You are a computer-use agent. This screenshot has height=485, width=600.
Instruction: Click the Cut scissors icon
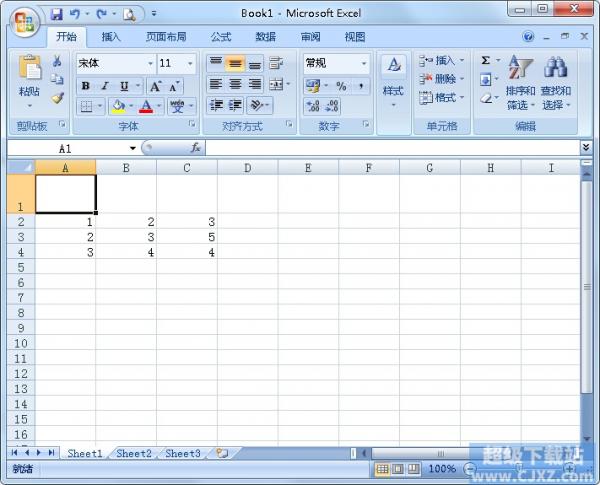click(57, 62)
